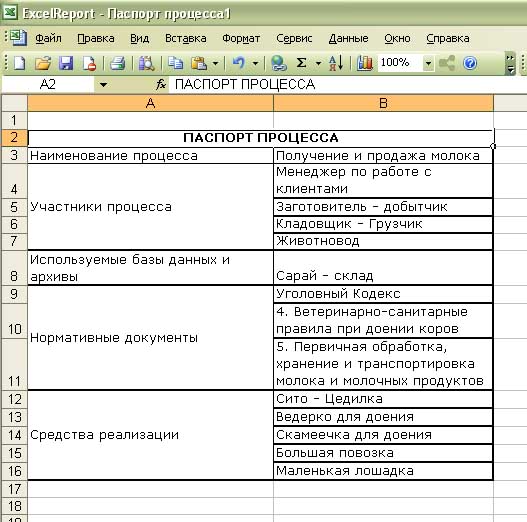Click the fx Insert Function button

pos(161,84)
